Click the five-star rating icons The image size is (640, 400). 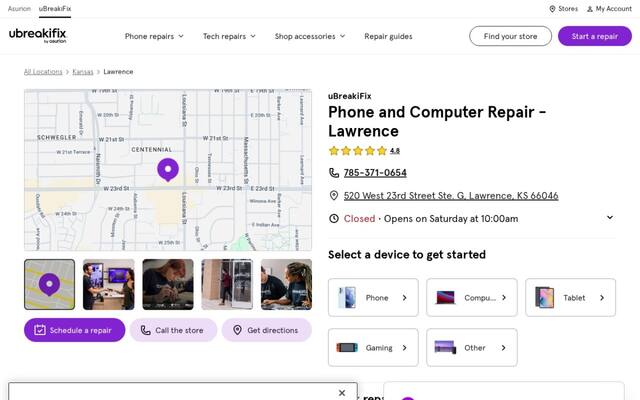358,151
